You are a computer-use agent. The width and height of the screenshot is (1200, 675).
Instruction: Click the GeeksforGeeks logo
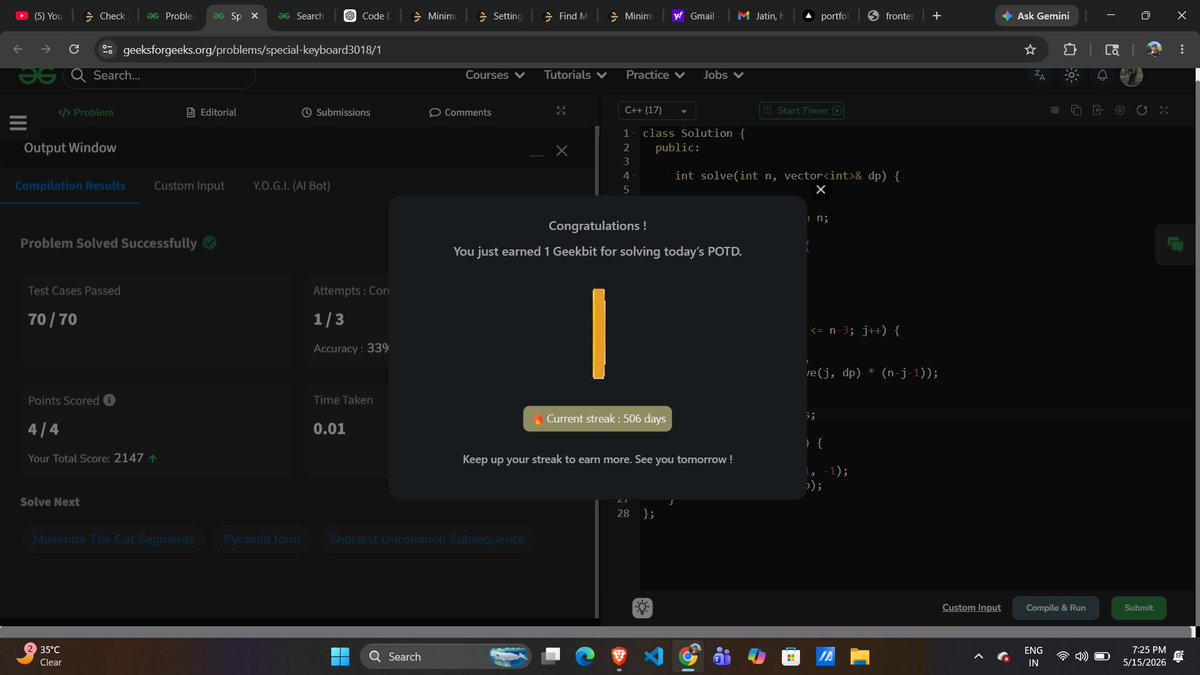pyautogui.click(x=38, y=75)
